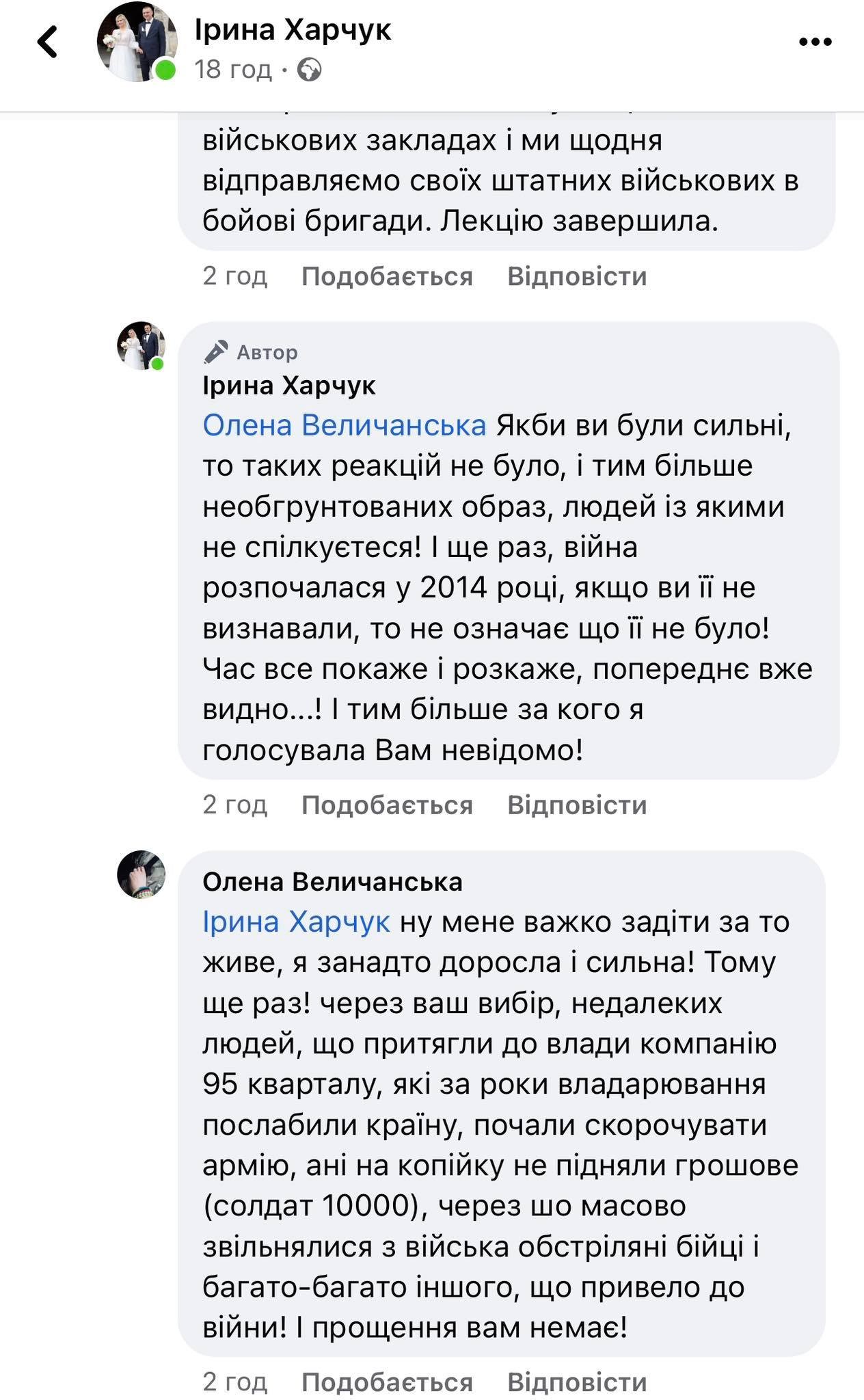Tap the pencil Автор badge icon

point(216,352)
